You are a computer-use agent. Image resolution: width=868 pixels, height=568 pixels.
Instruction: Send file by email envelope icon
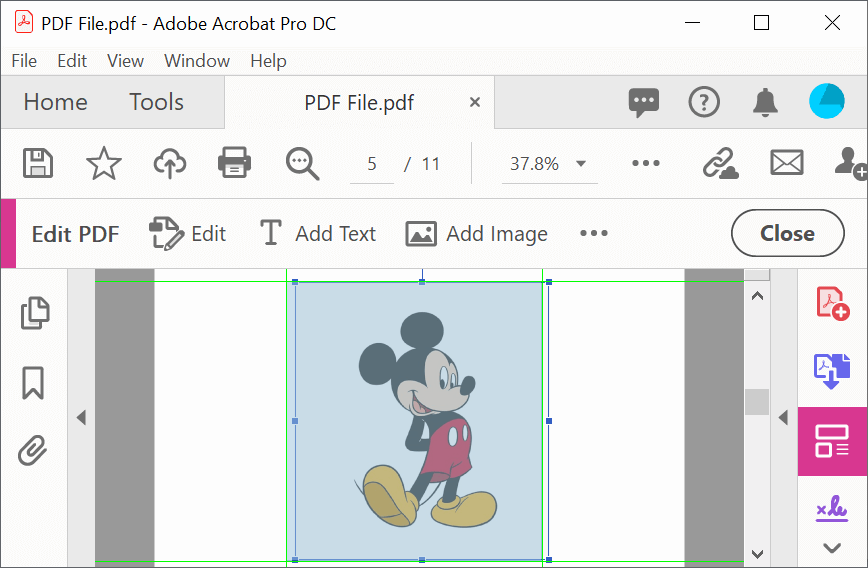[x=787, y=163]
